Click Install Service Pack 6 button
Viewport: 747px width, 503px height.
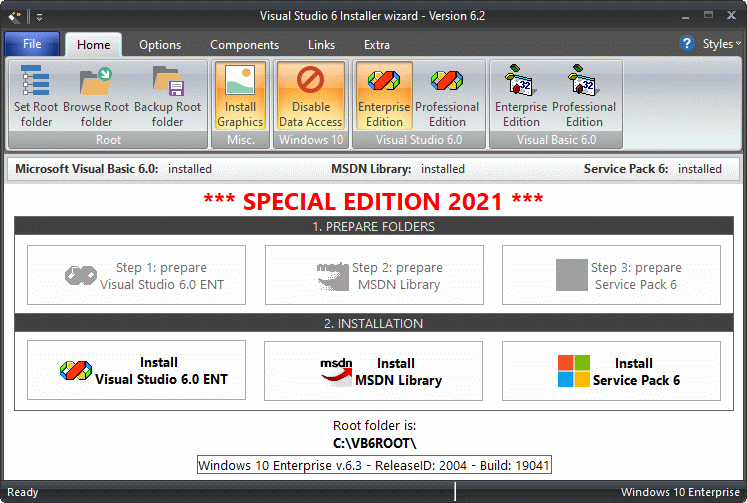tap(611, 371)
